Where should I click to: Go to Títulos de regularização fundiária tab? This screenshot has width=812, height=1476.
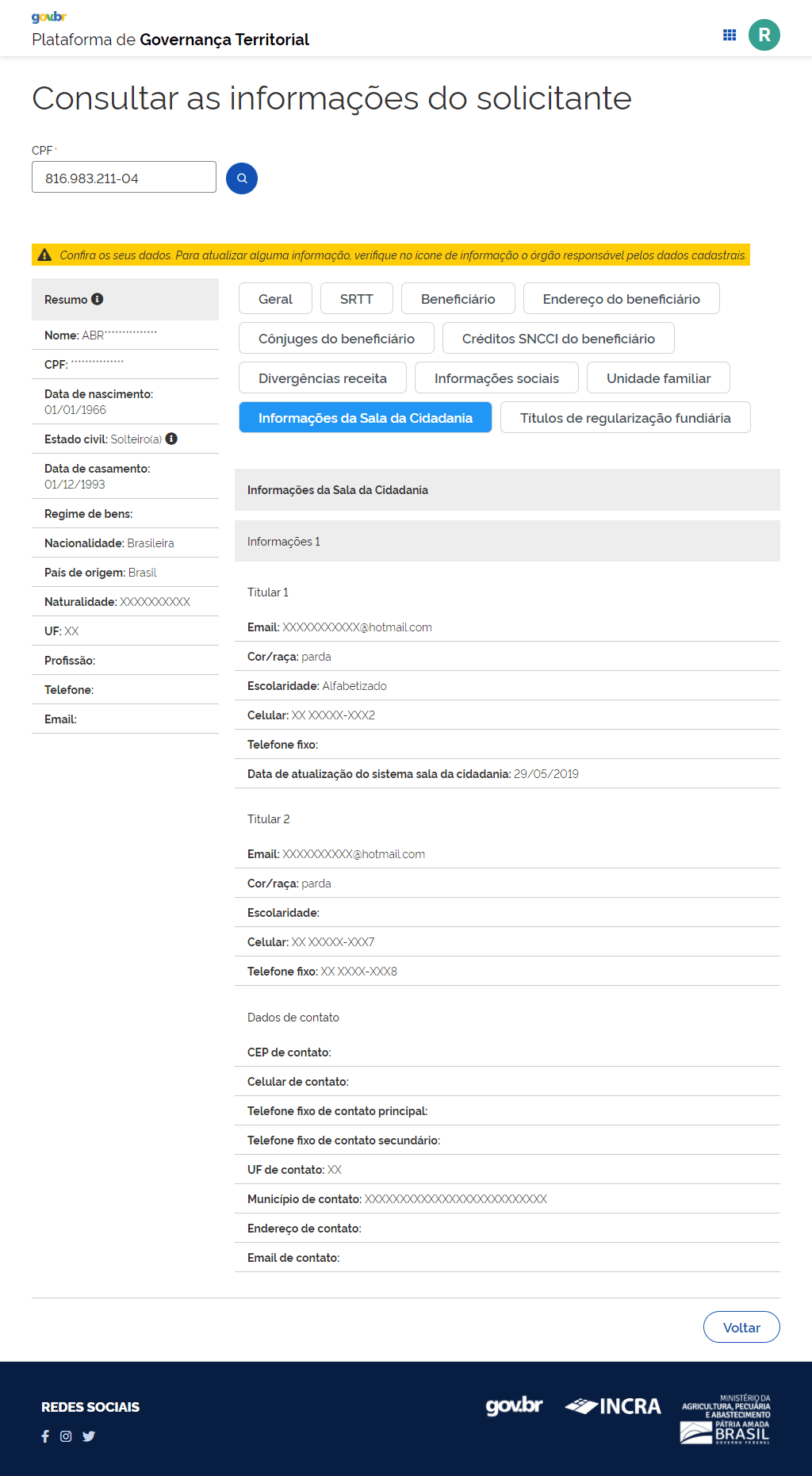(x=625, y=418)
